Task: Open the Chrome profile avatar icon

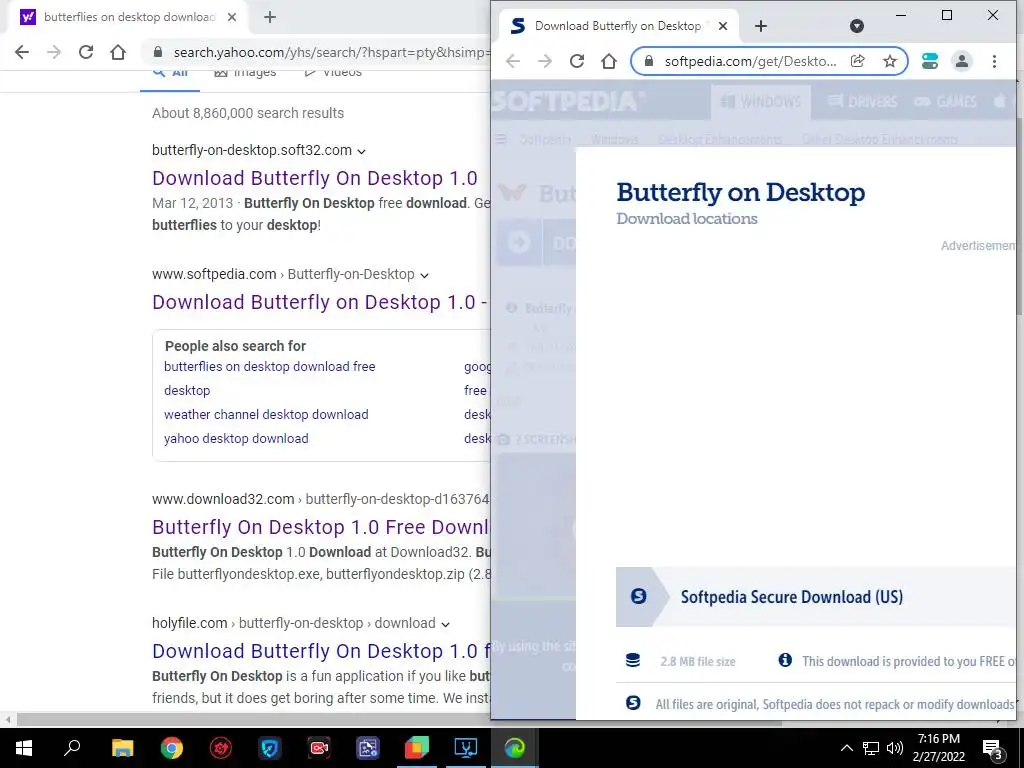Action: pos(962,61)
